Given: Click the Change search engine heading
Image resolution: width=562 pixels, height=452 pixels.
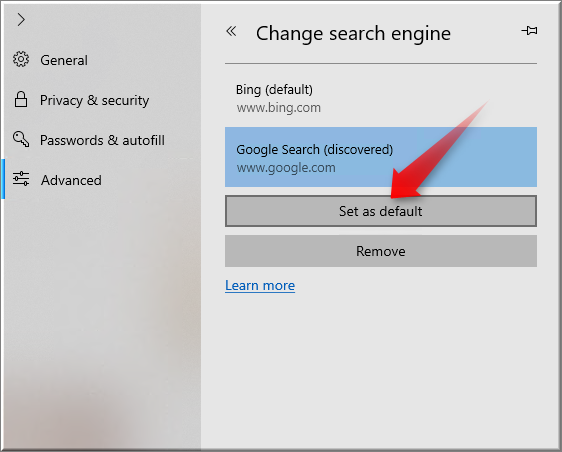Looking at the screenshot, I should [353, 34].
